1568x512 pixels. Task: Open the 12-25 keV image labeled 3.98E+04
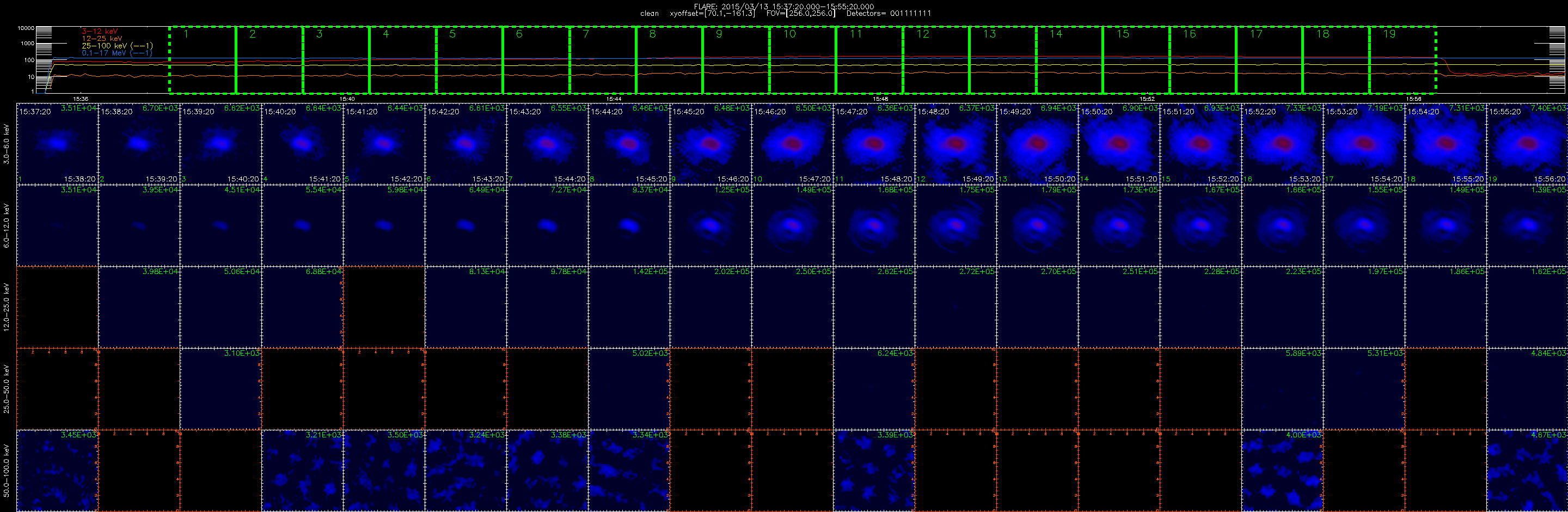point(139,307)
